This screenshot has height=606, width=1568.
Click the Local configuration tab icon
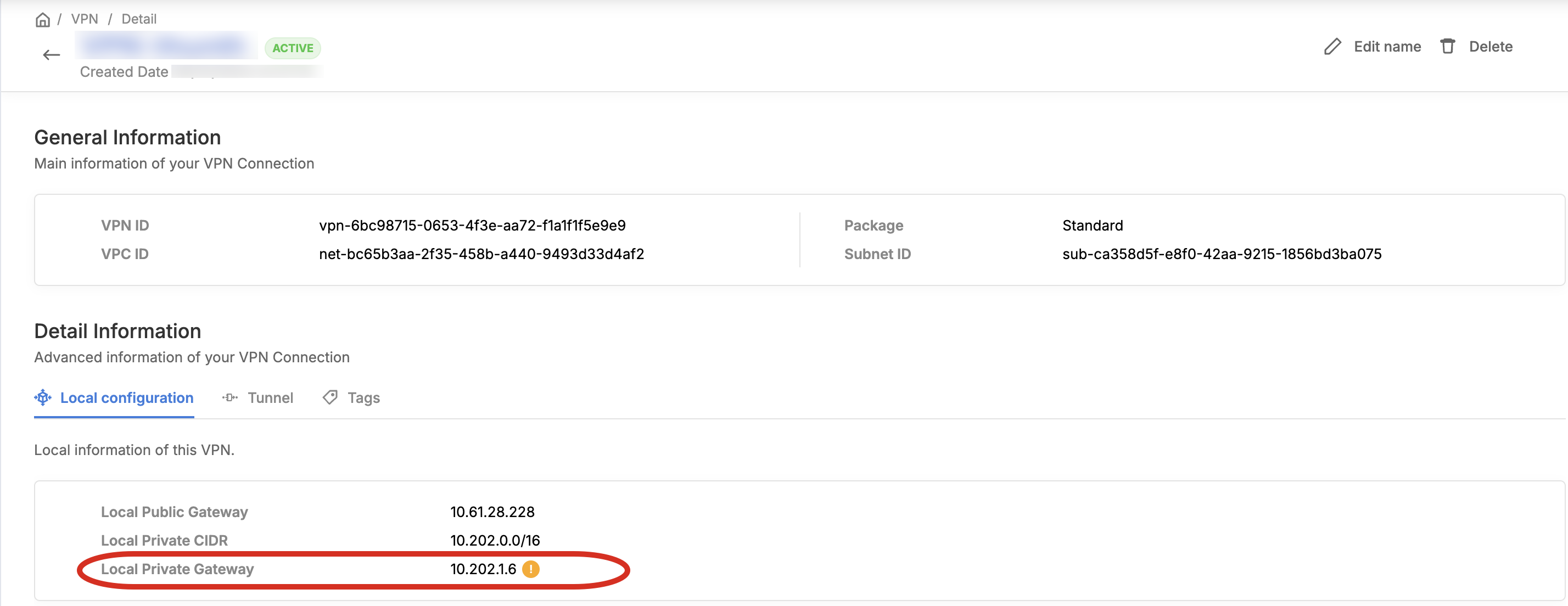coord(43,397)
